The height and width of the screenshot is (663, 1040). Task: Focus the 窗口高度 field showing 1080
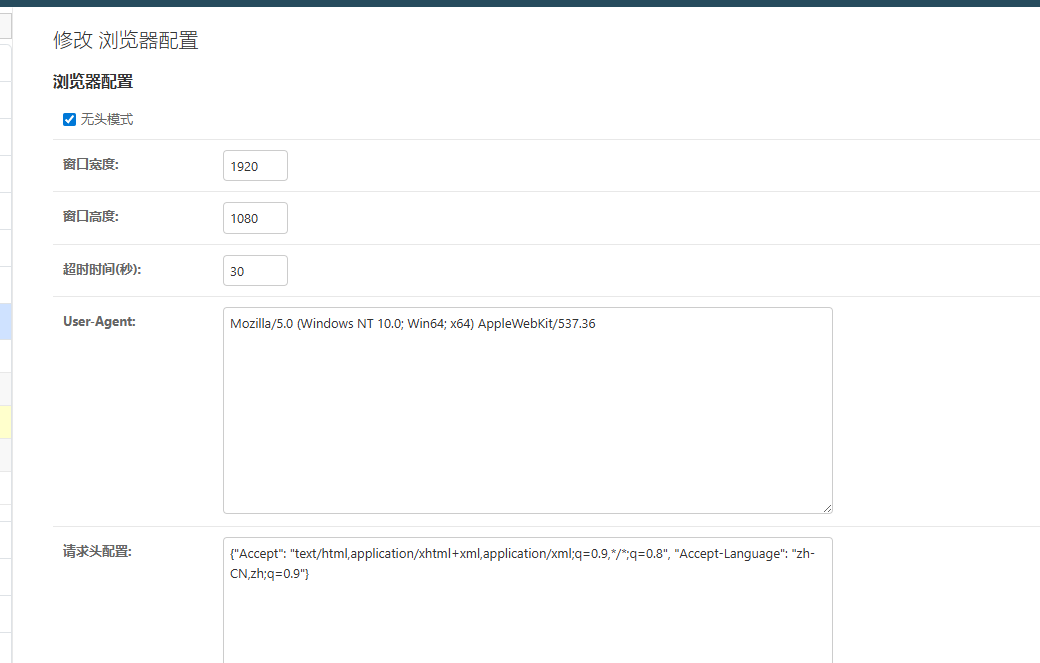pos(255,218)
